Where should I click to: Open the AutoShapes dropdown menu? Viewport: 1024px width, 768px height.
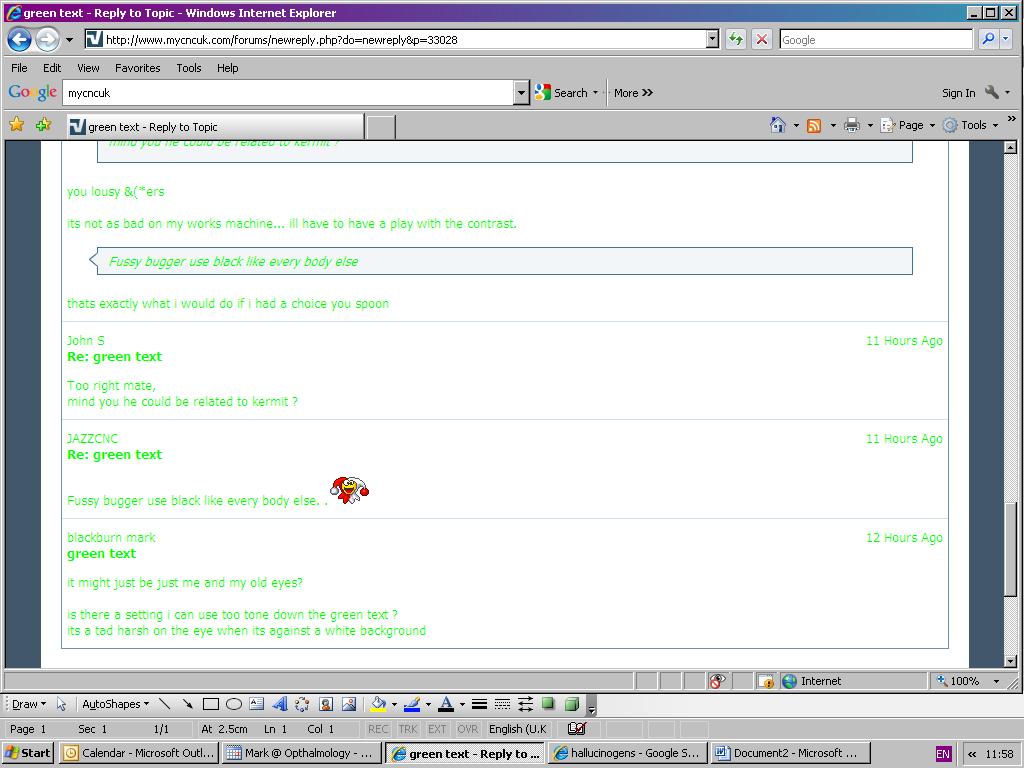[x=115, y=704]
